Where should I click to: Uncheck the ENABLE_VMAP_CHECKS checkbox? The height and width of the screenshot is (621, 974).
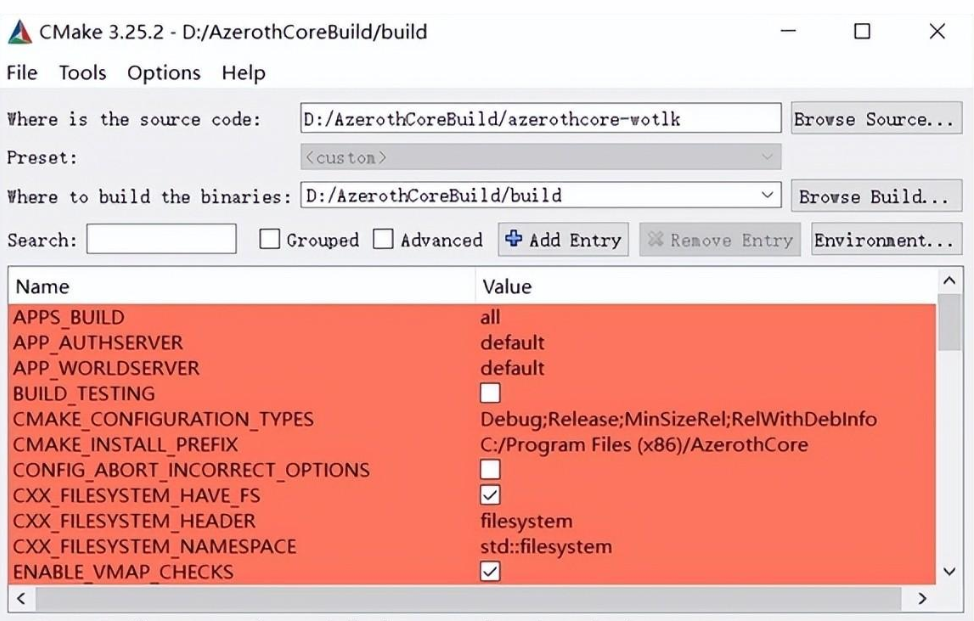[490, 571]
